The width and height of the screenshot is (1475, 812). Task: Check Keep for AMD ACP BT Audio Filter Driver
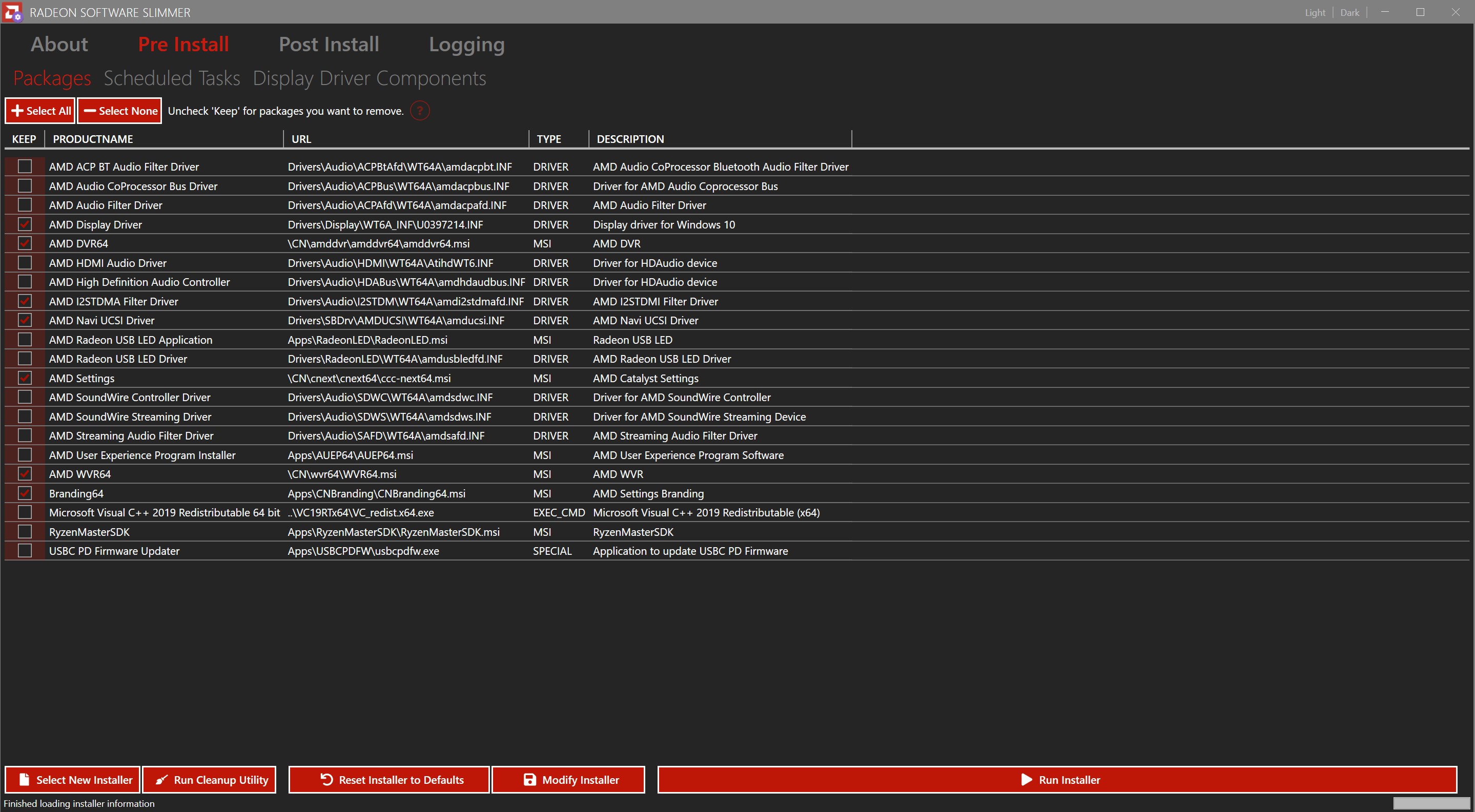[25, 166]
